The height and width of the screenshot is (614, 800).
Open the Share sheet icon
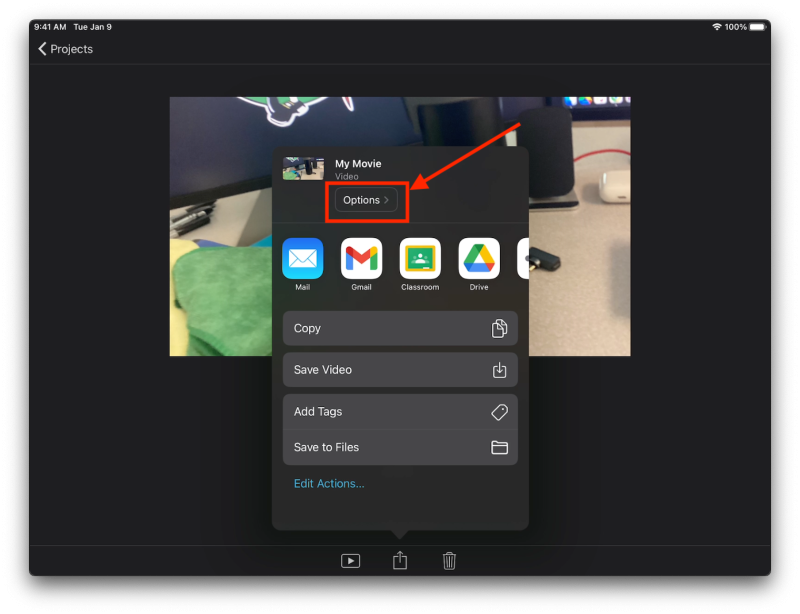400,561
